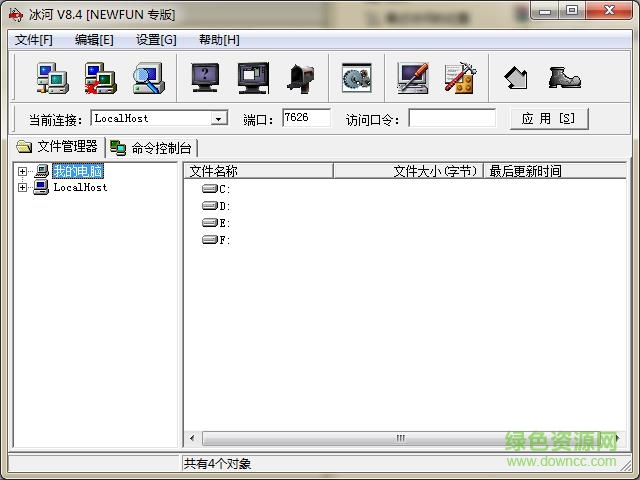
Task: Click the return arrow toolbar icon
Action: [516, 78]
